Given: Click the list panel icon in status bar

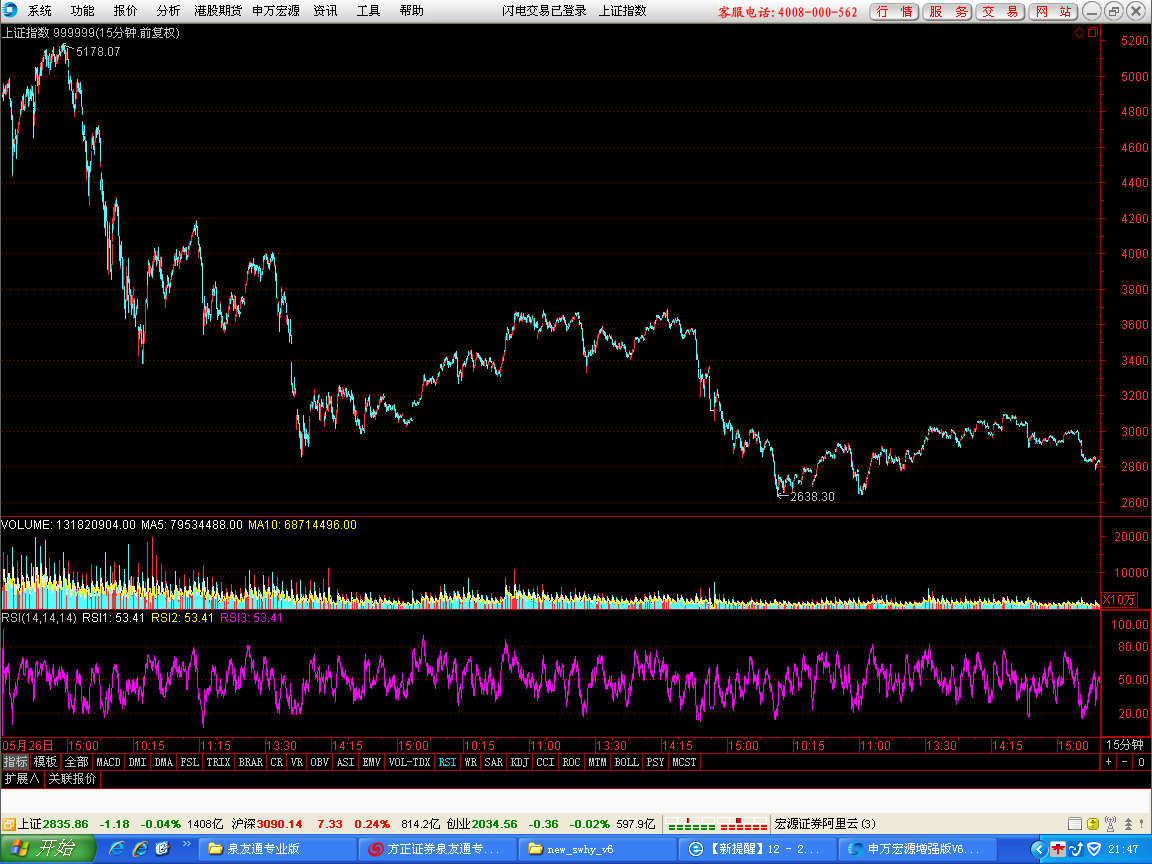Looking at the screenshot, I should (x=1075, y=824).
